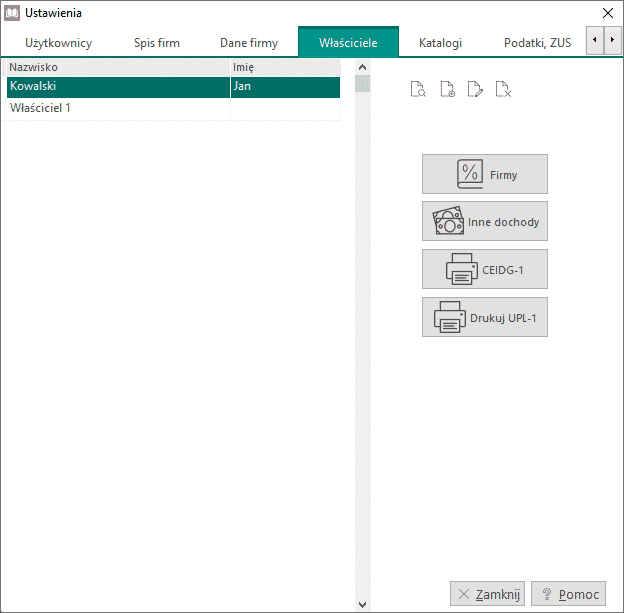Click the Ustawienia title bar app icon
Image resolution: width=624 pixels, height=613 pixels.
[x=12, y=13]
